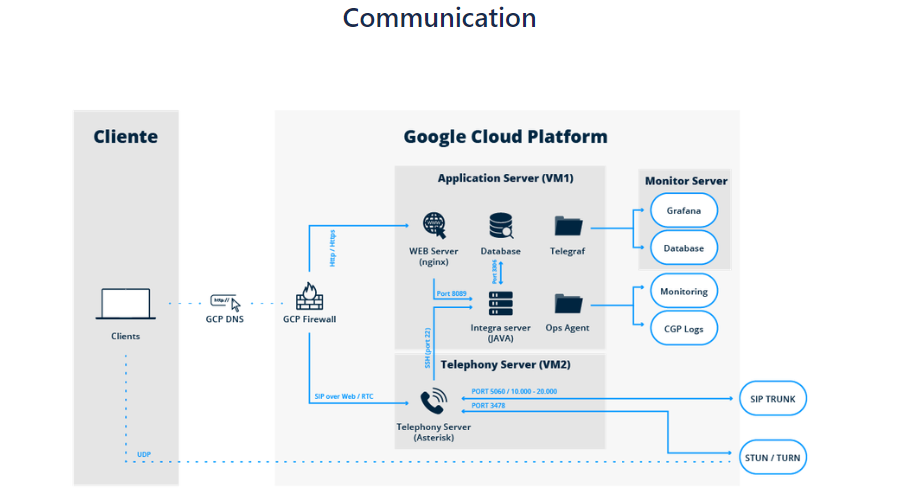This screenshot has height=494, width=900.
Task: Click the Integra server JAVA icon
Action: coord(499,303)
